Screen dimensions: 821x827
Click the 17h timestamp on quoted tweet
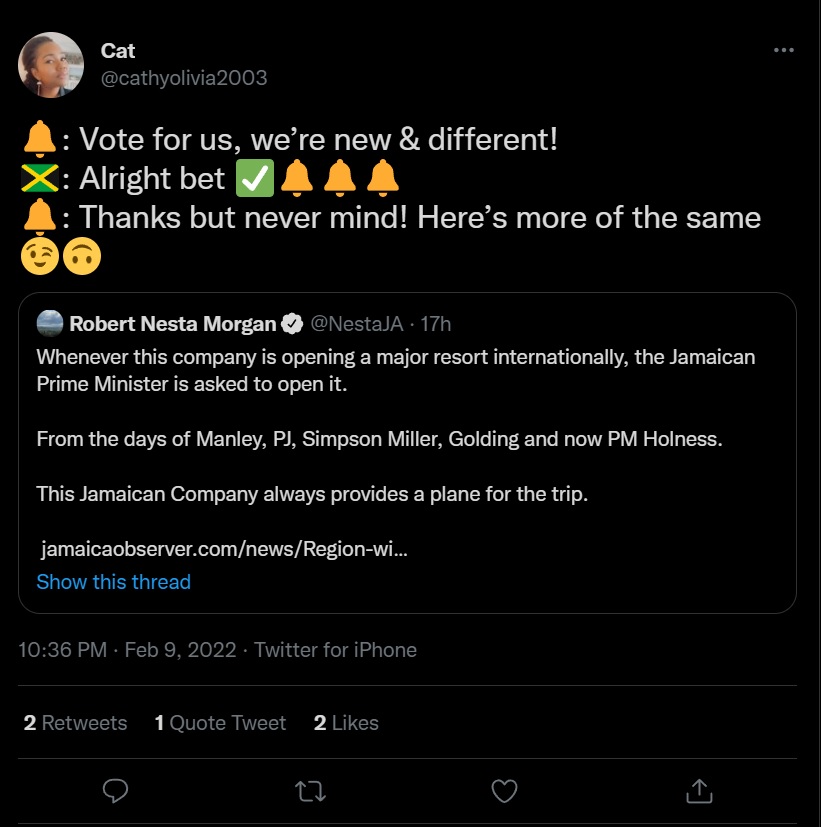[x=436, y=323]
